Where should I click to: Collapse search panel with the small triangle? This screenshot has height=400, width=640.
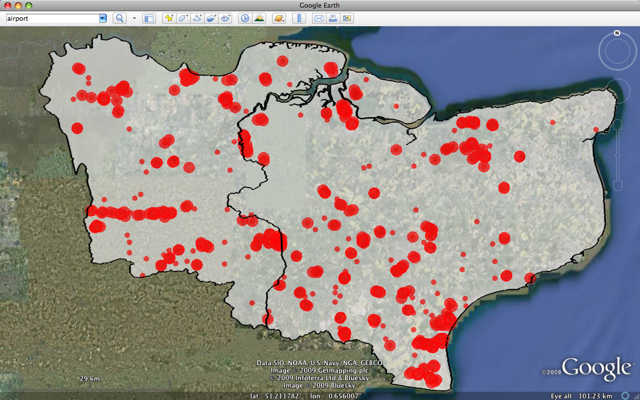pos(134,18)
